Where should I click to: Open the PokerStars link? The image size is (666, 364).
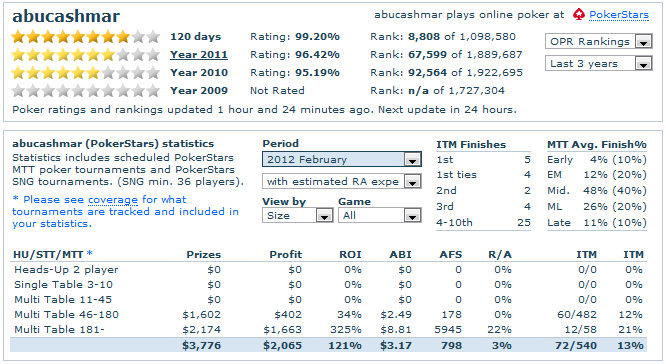619,15
